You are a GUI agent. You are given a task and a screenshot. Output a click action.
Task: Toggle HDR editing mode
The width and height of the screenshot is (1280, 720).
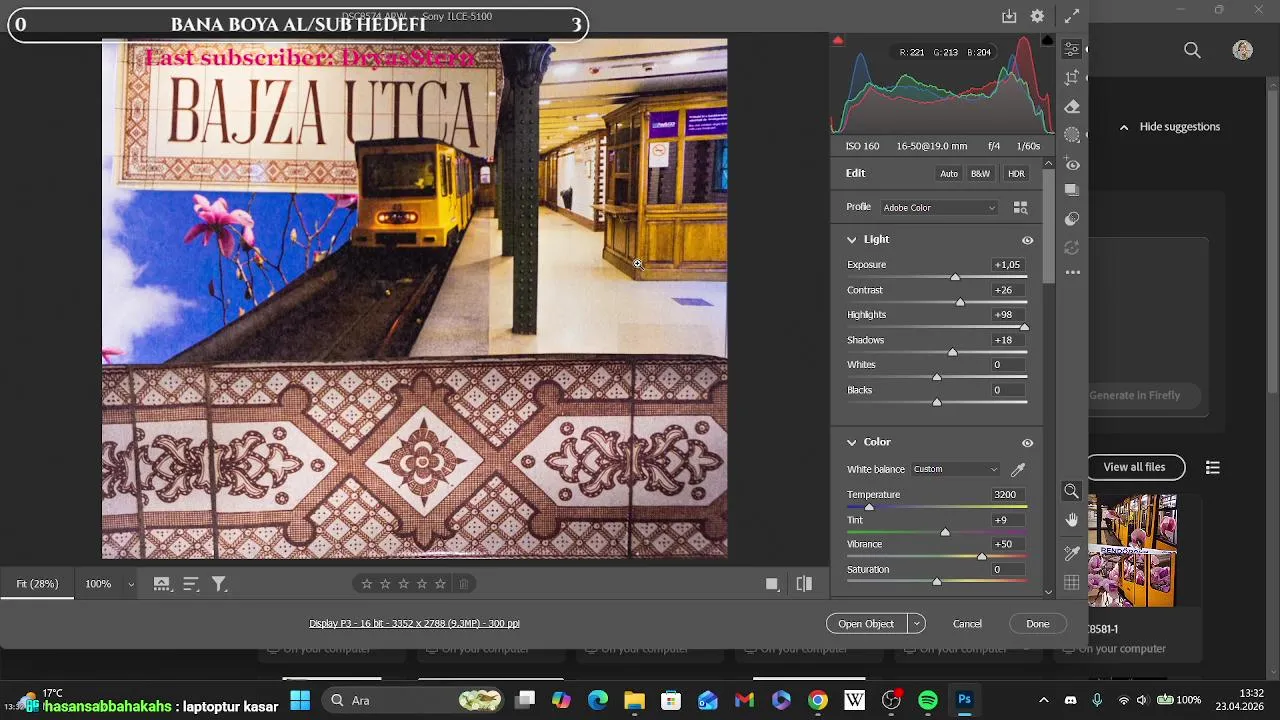pos(1016,174)
